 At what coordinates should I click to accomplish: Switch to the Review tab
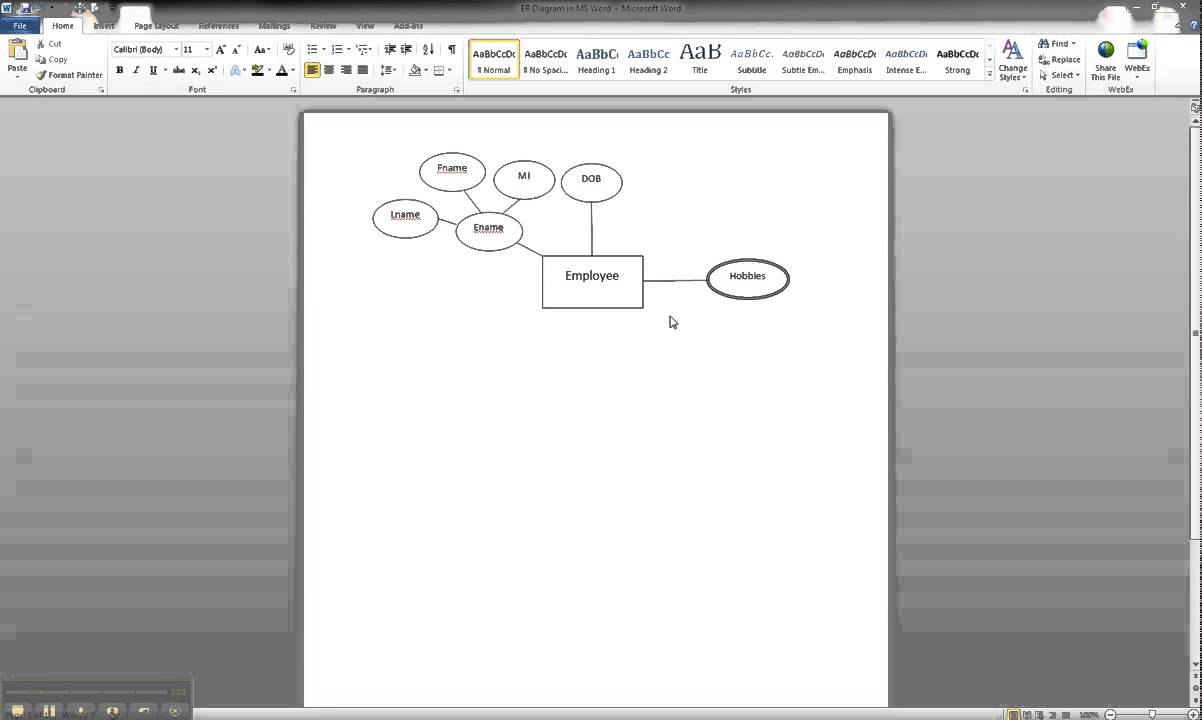pyautogui.click(x=323, y=26)
